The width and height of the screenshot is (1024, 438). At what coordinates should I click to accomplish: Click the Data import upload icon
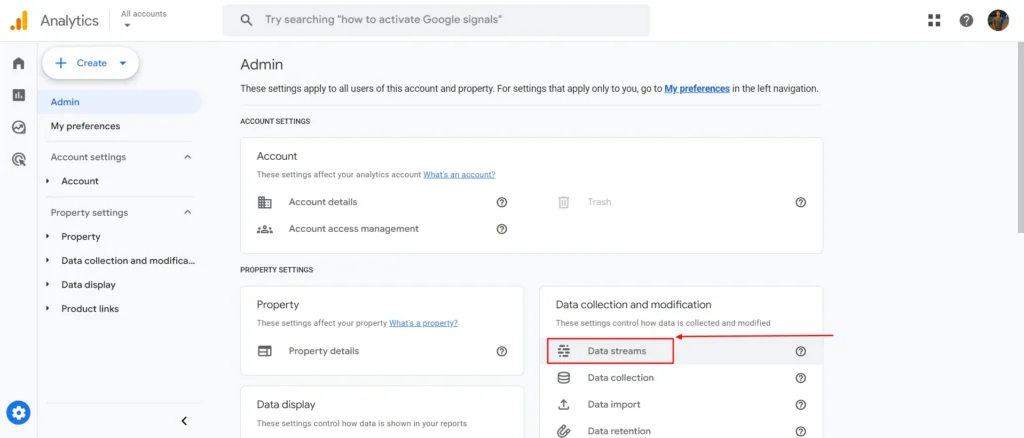pos(564,405)
